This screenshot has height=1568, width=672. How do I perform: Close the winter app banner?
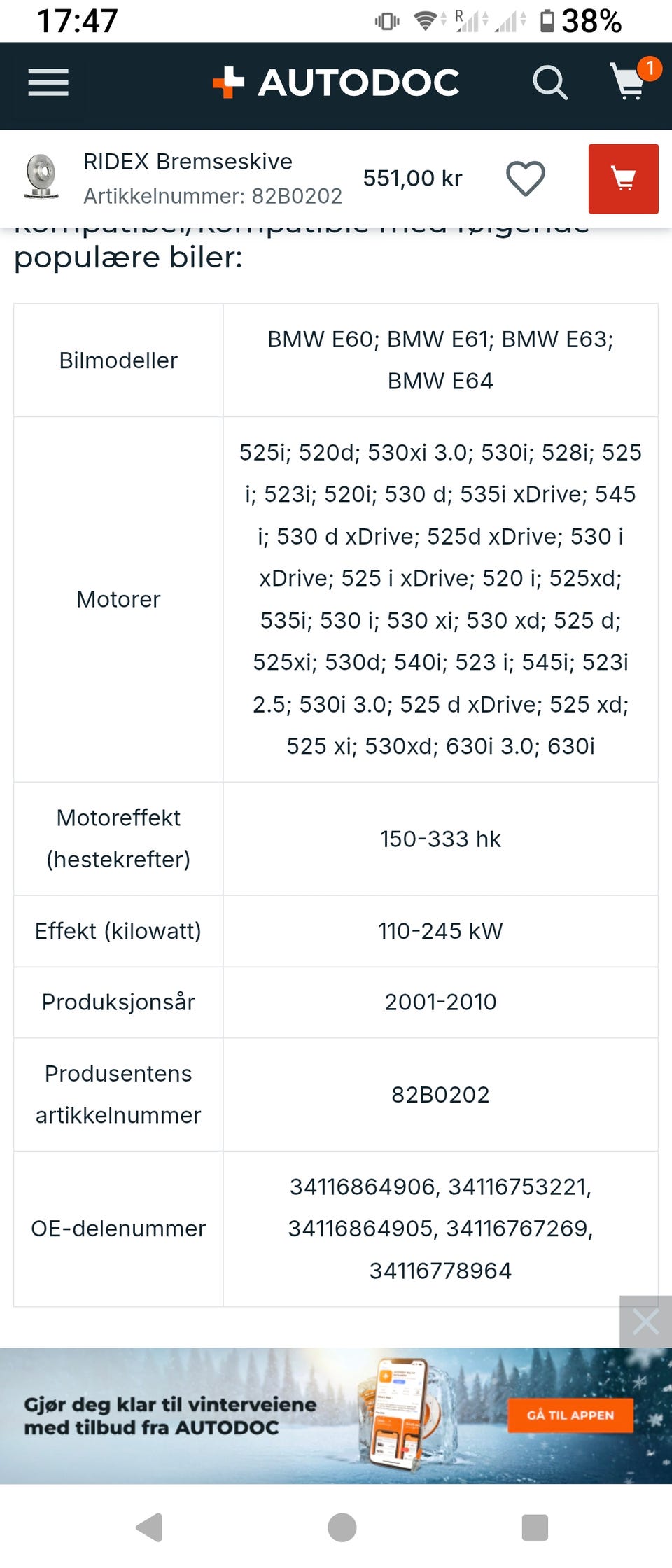click(645, 1322)
